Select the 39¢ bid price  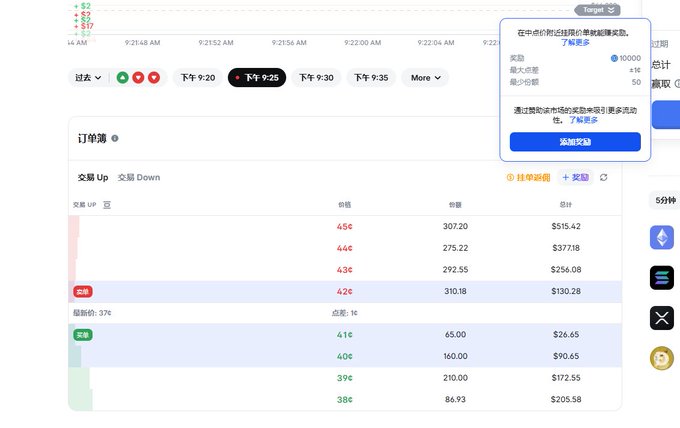[344, 378]
